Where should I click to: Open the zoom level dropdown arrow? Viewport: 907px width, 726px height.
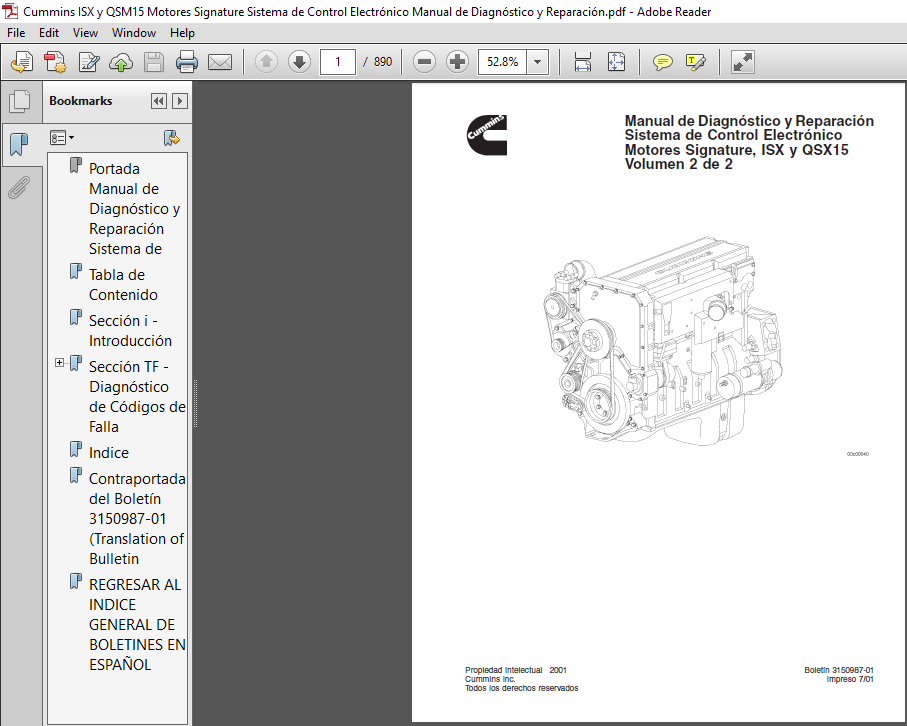(x=537, y=62)
